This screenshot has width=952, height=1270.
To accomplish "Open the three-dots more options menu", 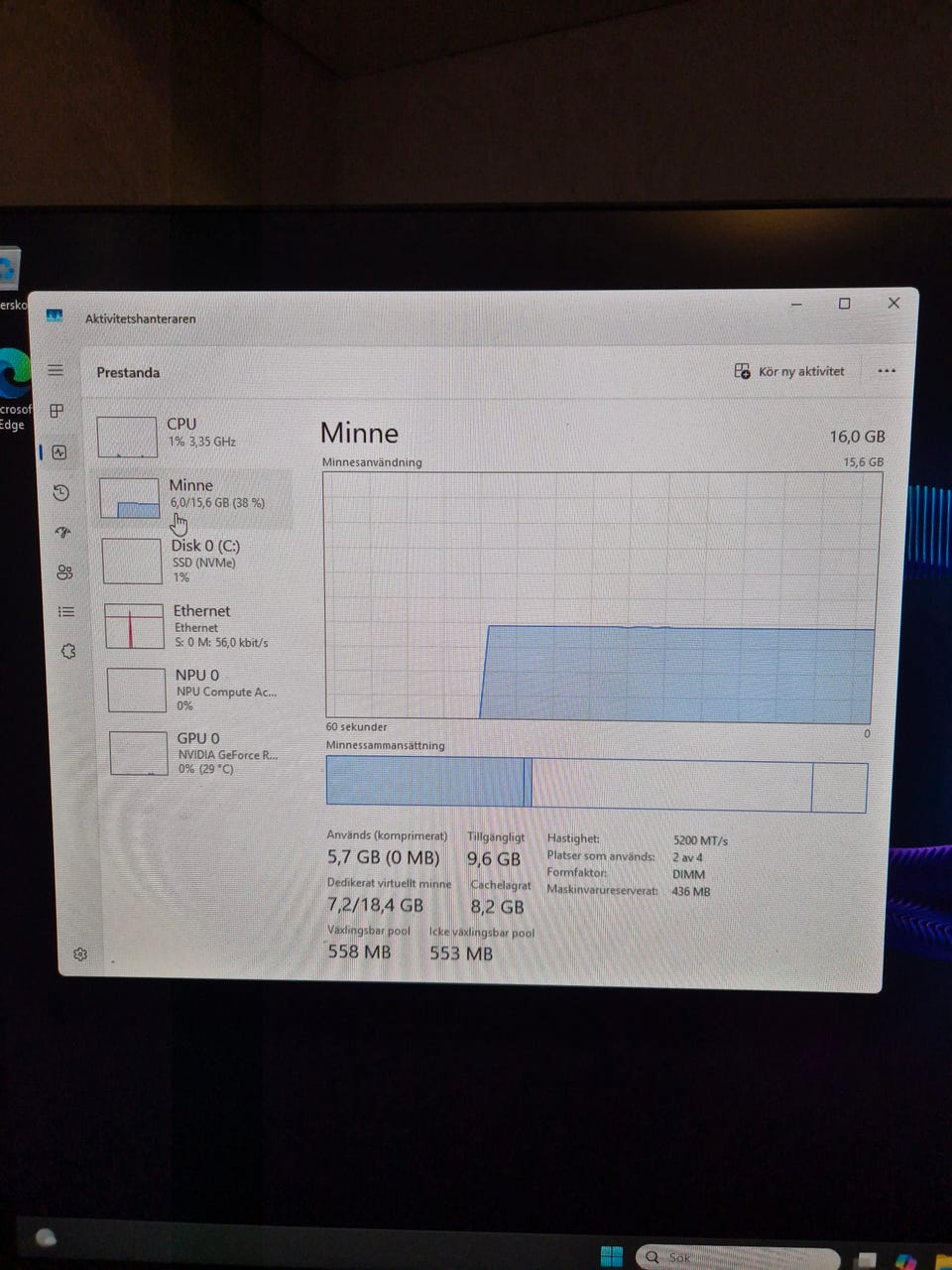I will click(887, 371).
